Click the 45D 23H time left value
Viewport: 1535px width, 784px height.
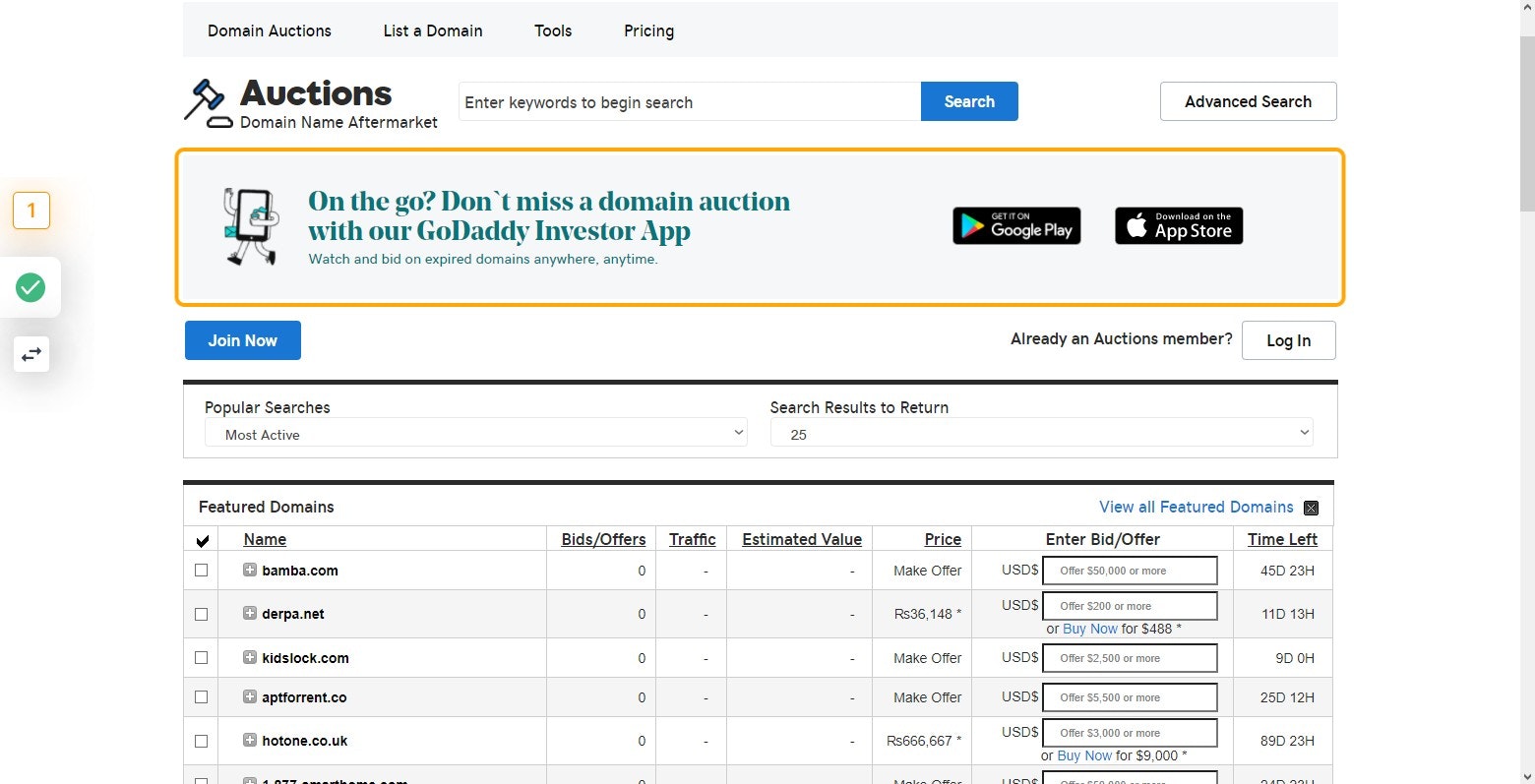coord(1287,571)
